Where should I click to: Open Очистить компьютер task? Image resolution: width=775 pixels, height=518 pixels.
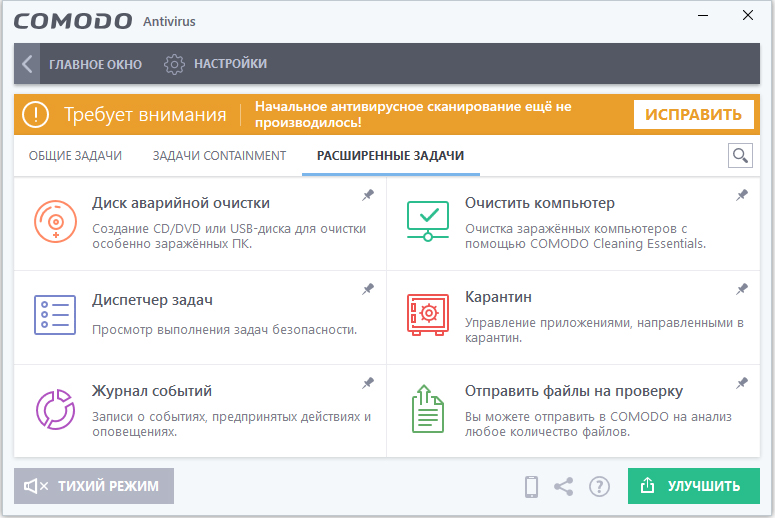pyautogui.click(x=540, y=203)
